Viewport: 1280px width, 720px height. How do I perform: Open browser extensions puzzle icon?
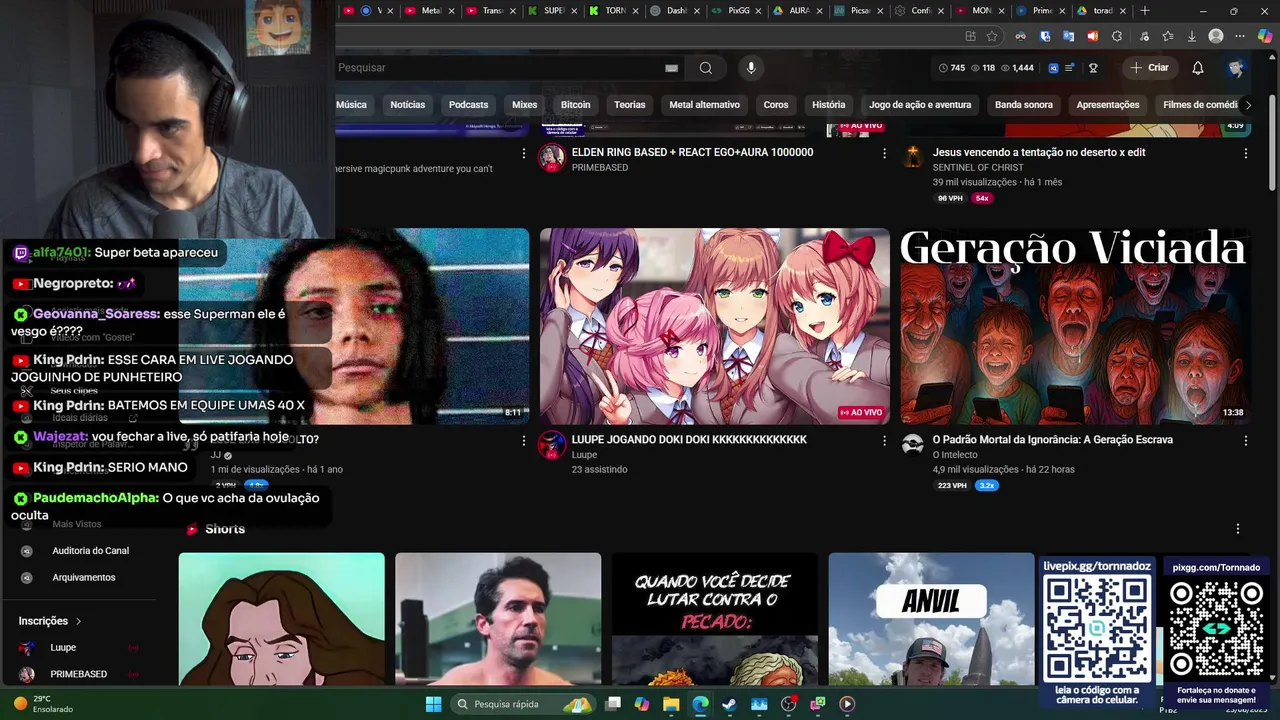pyautogui.click(x=1117, y=36)
